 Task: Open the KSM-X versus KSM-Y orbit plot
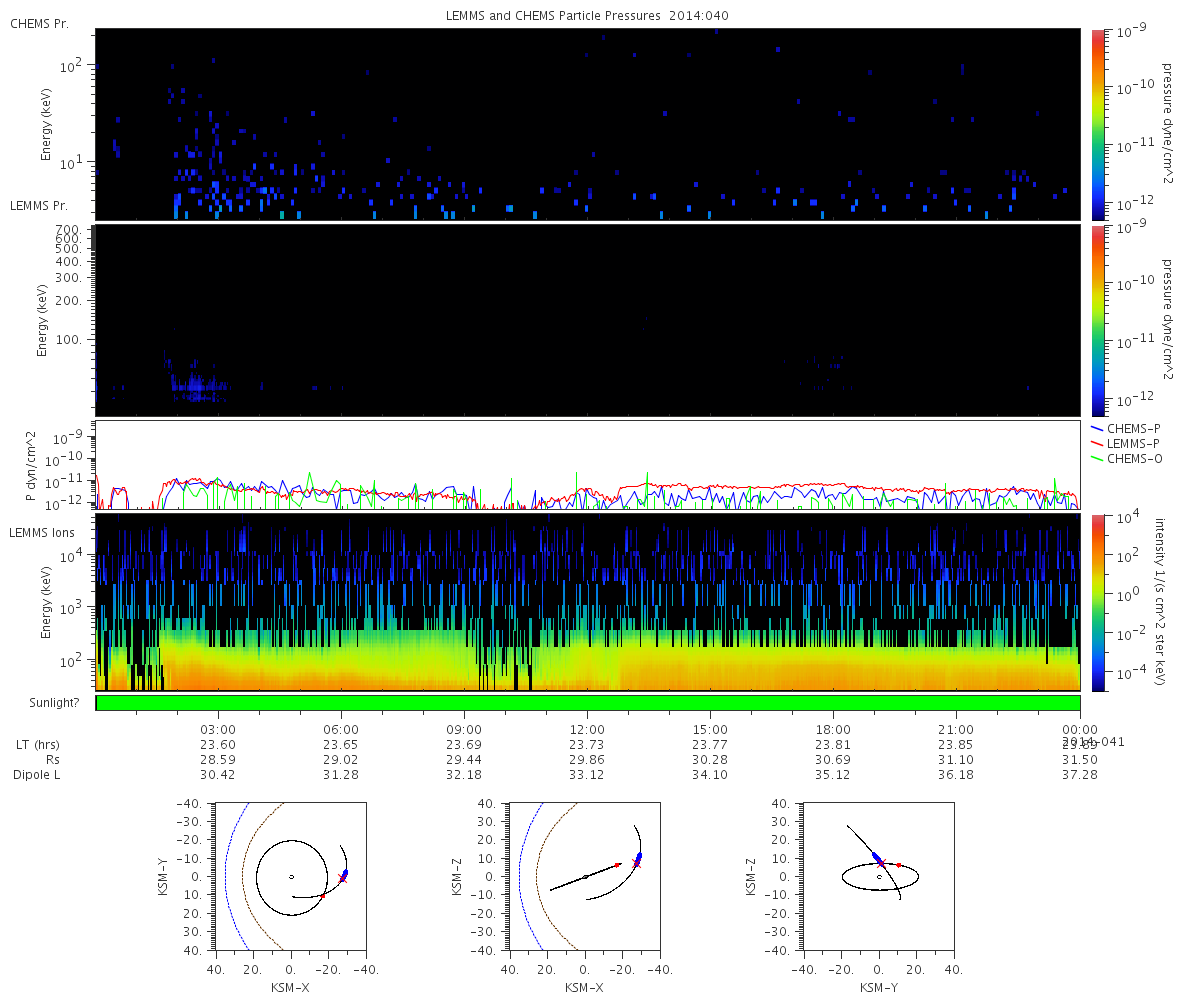(x=290, y=876)
